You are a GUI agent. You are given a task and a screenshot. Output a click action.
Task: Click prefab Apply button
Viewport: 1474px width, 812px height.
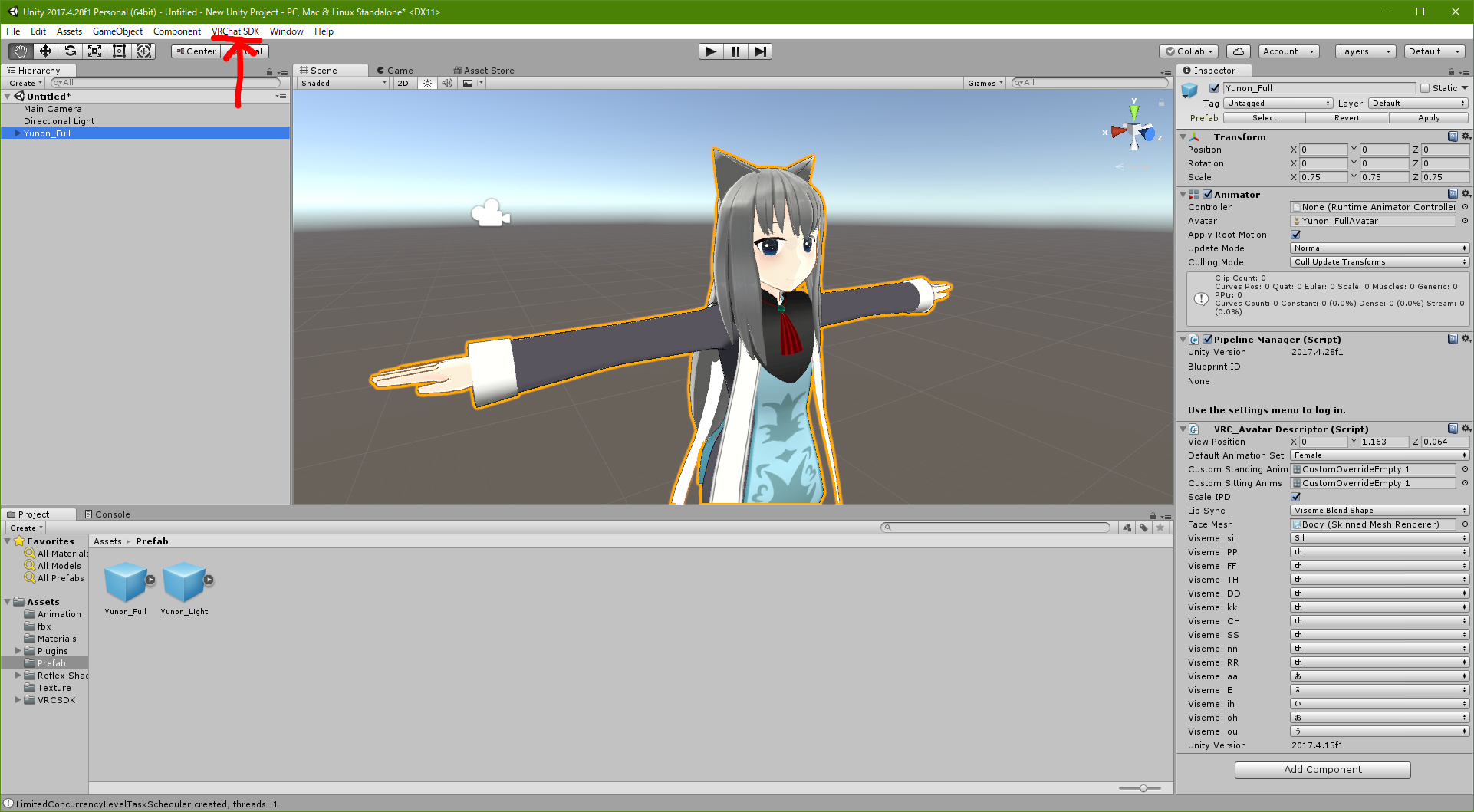tap(1429, 118)
